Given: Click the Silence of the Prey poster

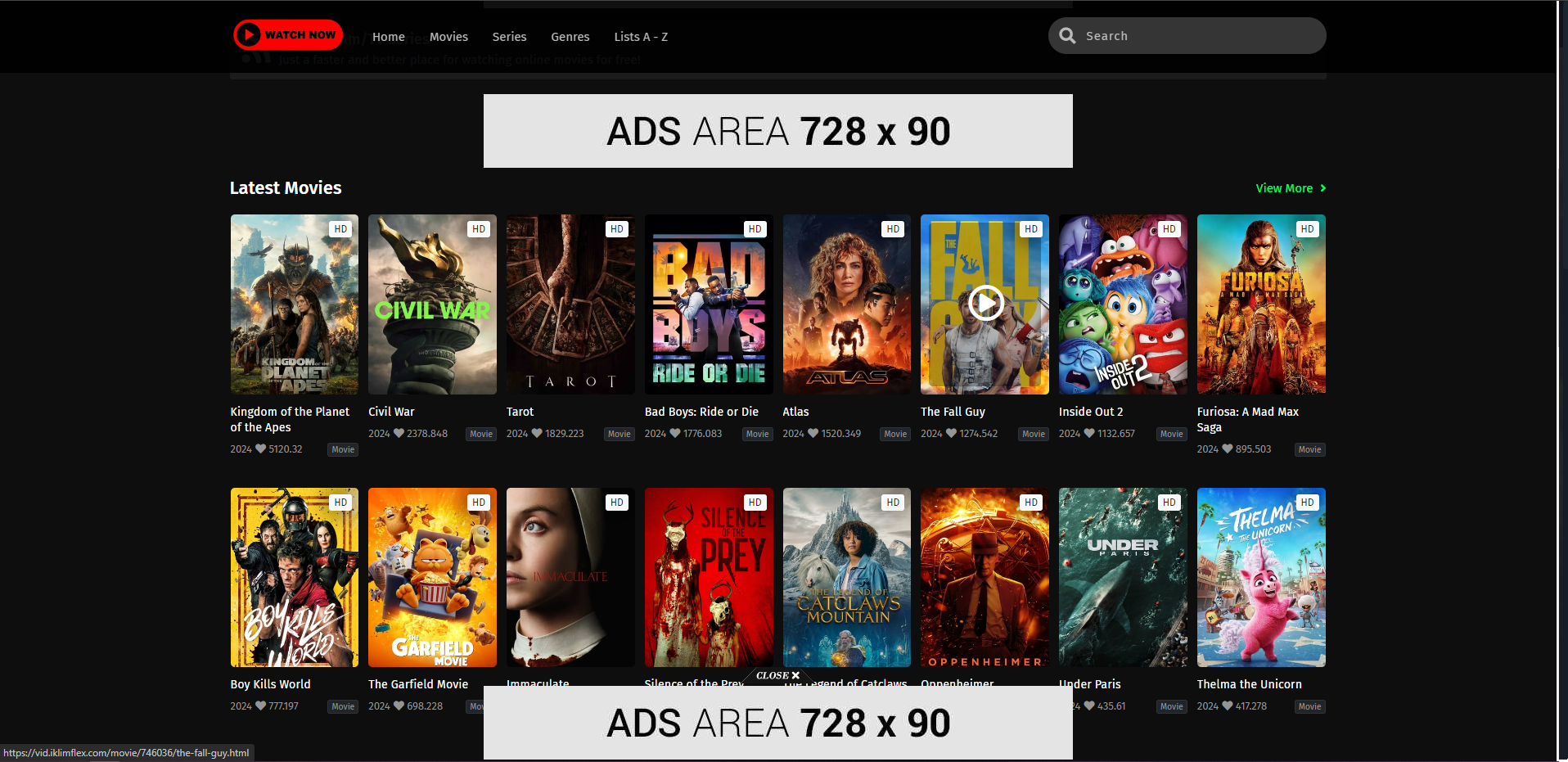Looking at the screenshot, I should tap(709, 577).
